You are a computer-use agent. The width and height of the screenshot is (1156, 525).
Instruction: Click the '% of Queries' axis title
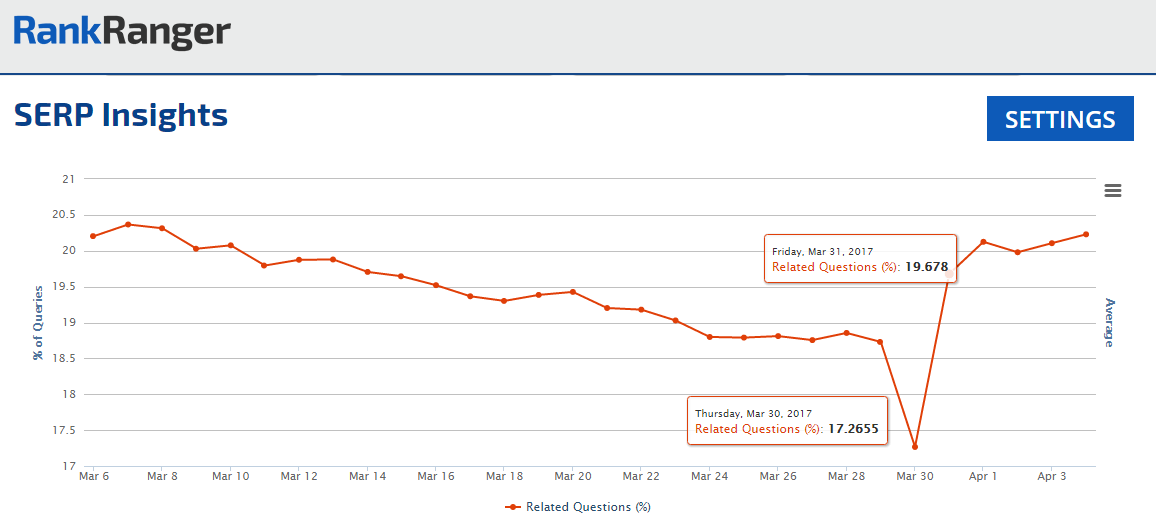click(x=38, y=322)
